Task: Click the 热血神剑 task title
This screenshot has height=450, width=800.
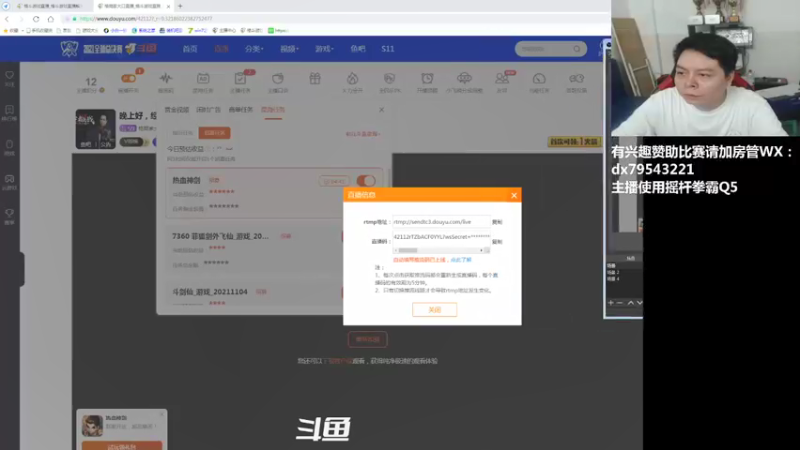Action: (186, 180)
